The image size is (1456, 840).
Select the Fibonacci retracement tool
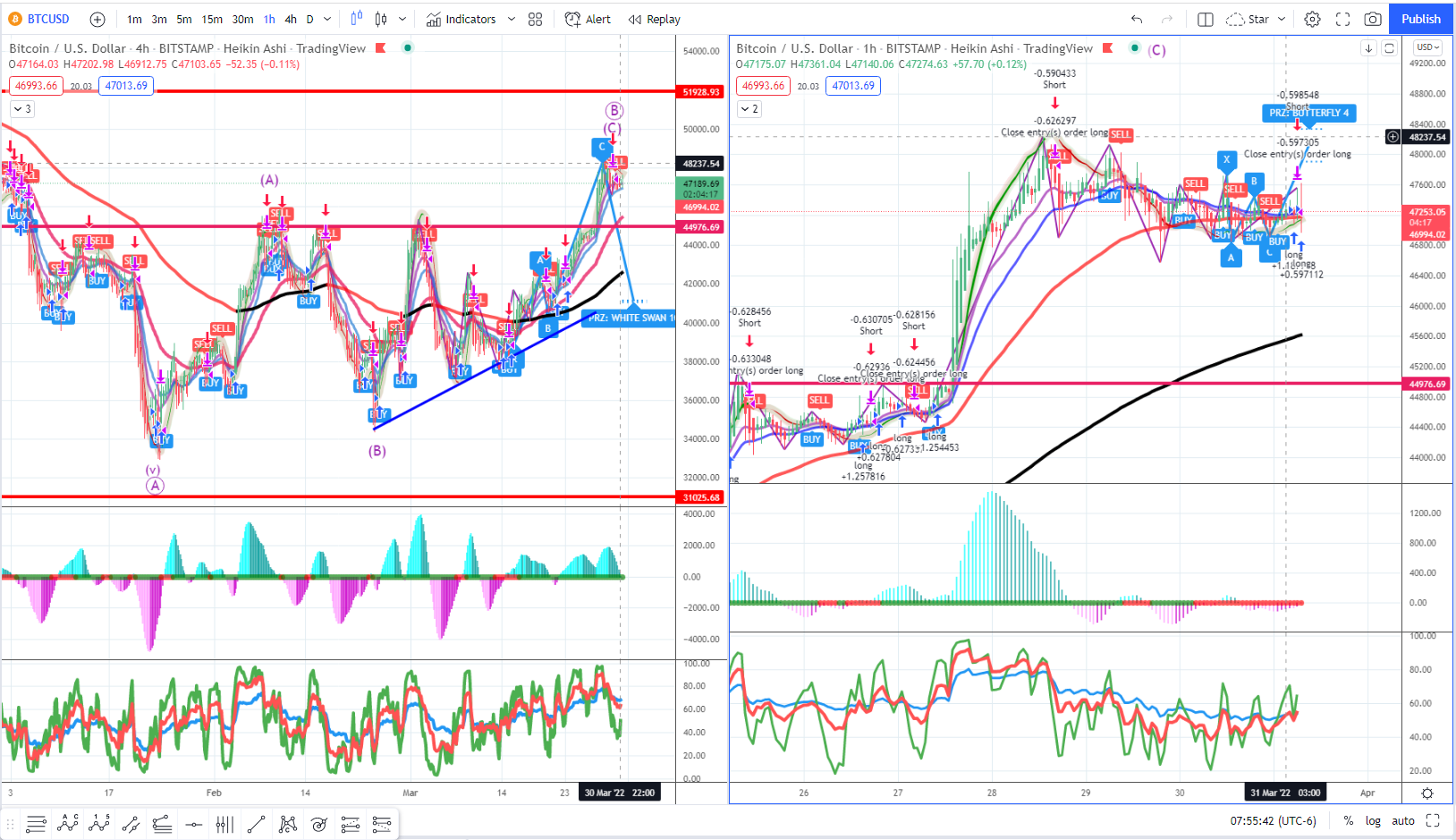tap(351, 824)
